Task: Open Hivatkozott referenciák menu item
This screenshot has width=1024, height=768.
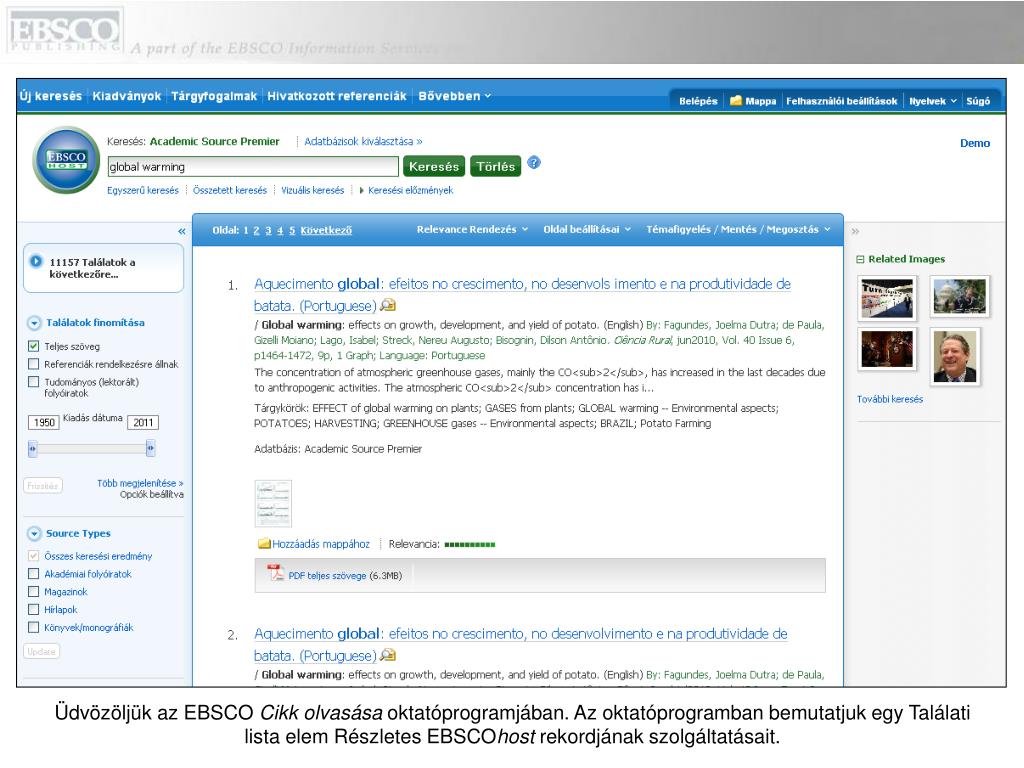Action: click(337, 96)
